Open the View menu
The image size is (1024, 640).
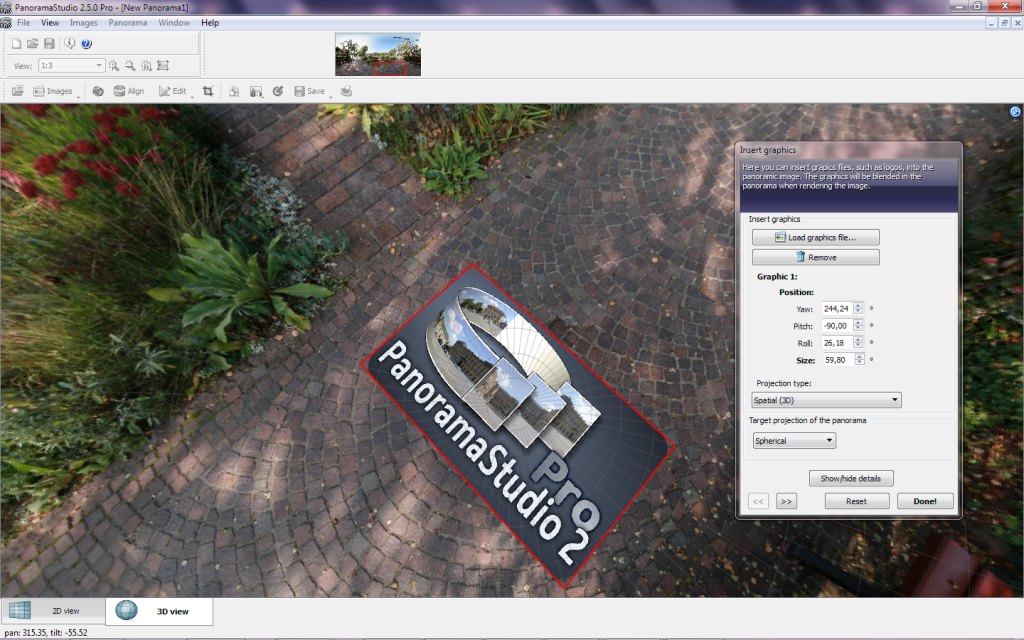[50, 23]
